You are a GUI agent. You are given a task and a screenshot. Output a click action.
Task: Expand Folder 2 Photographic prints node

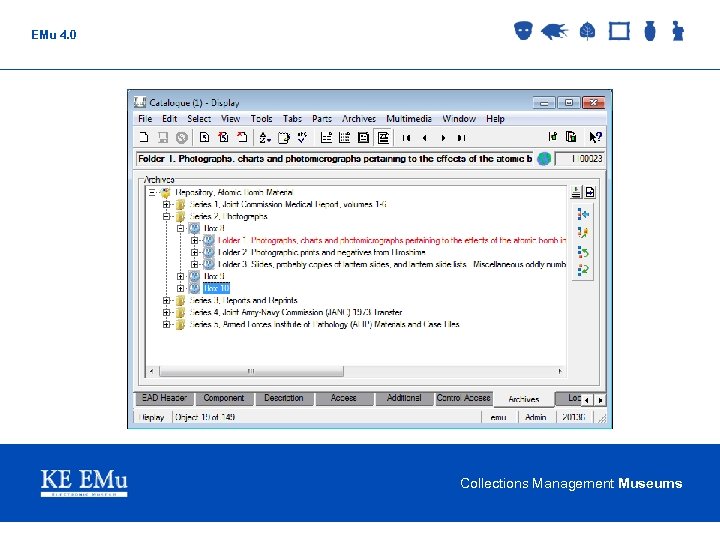(x=195, y=253)
